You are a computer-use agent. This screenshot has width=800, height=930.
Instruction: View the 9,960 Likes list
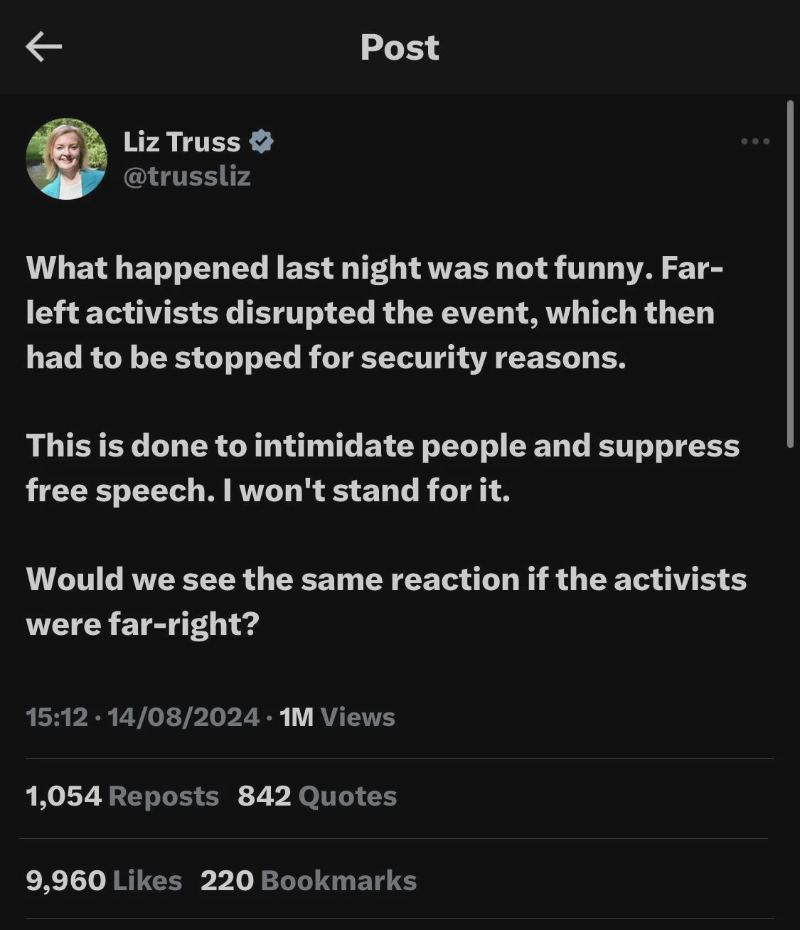[x=104, y=880]
